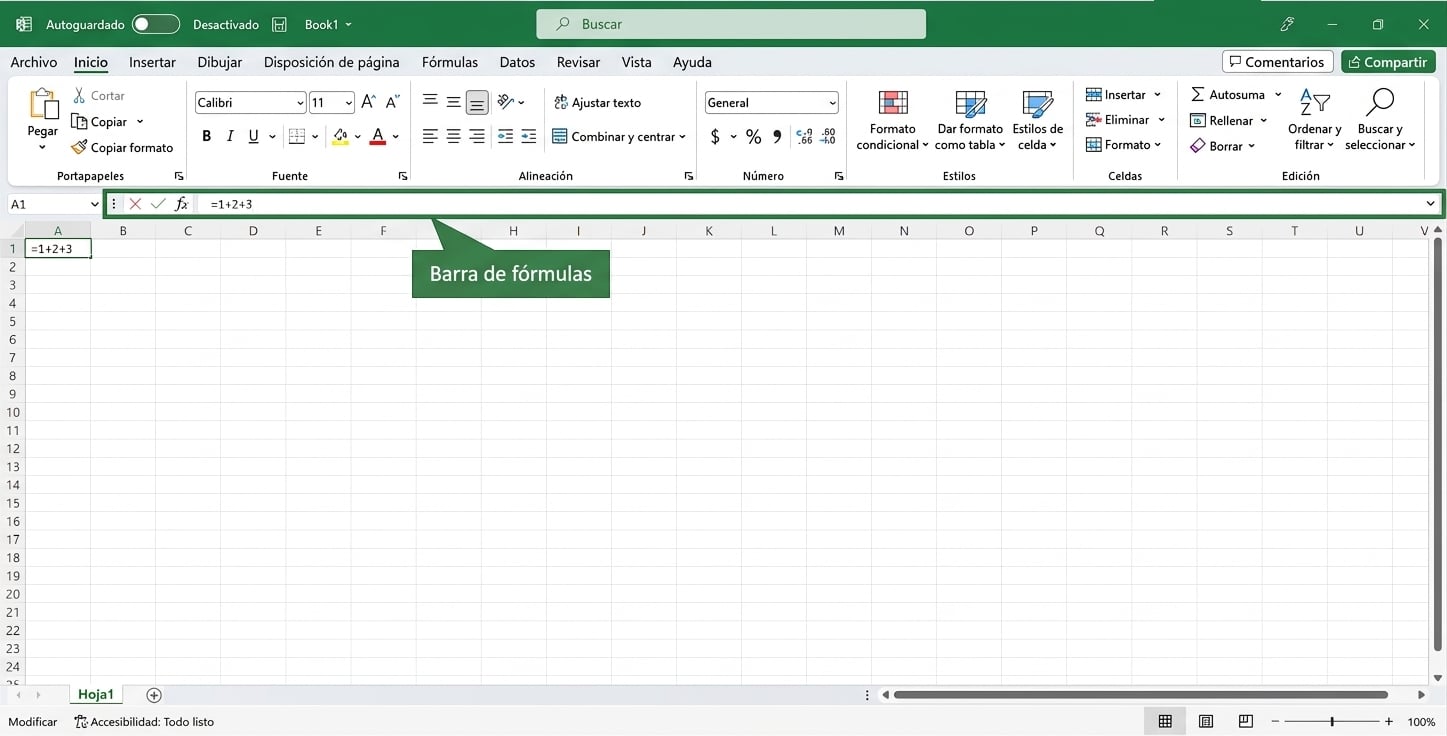Click the Compartir button

pyautogui.click(x=1387, y=62)
